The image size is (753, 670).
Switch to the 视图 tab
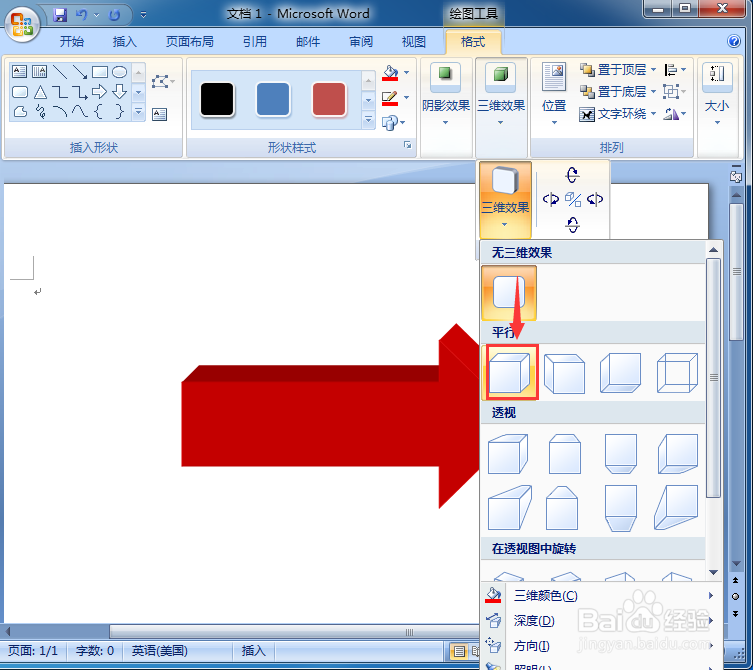pos(413,42)
